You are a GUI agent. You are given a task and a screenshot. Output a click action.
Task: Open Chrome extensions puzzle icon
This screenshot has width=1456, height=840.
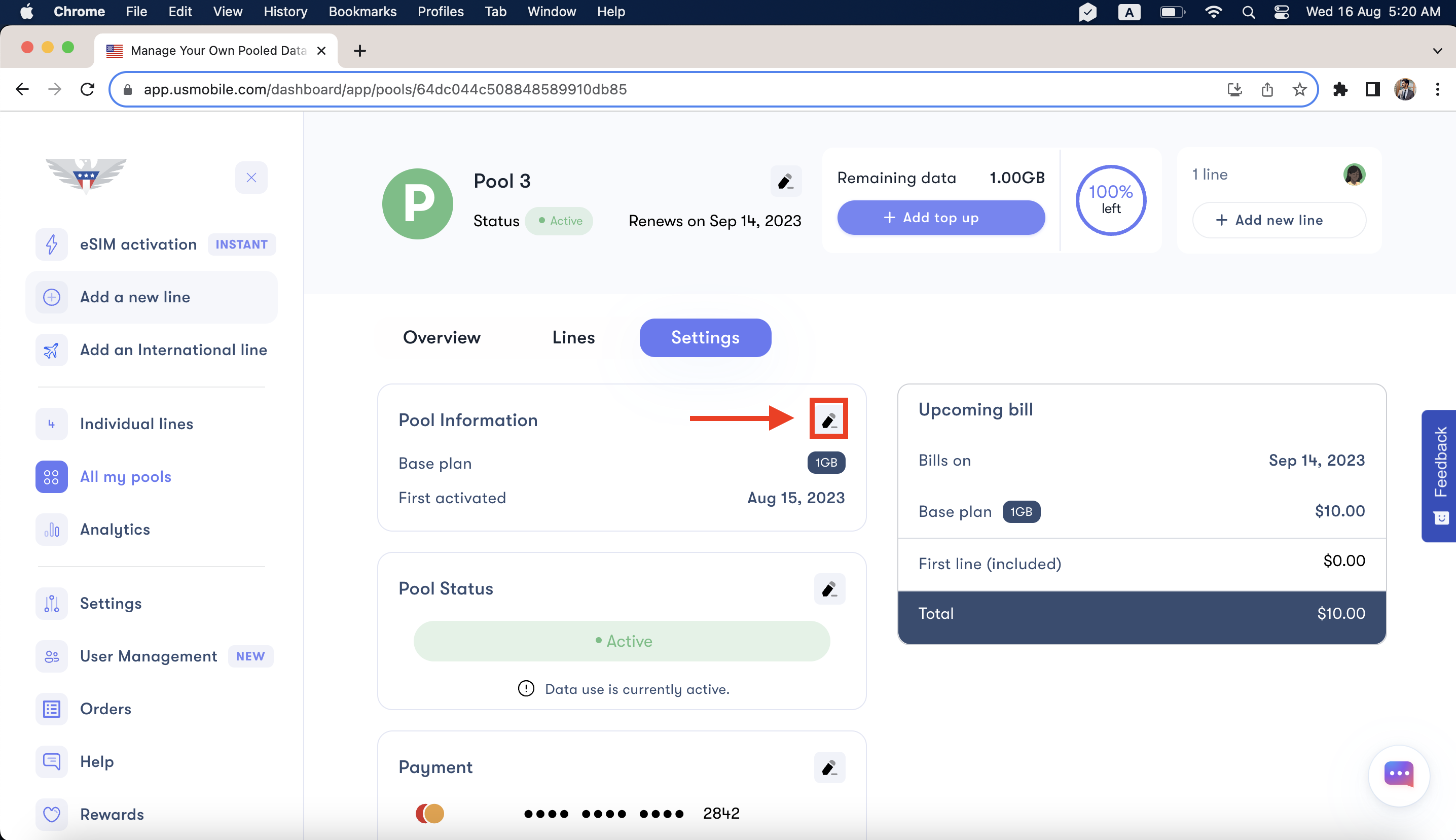point(1340,89)
